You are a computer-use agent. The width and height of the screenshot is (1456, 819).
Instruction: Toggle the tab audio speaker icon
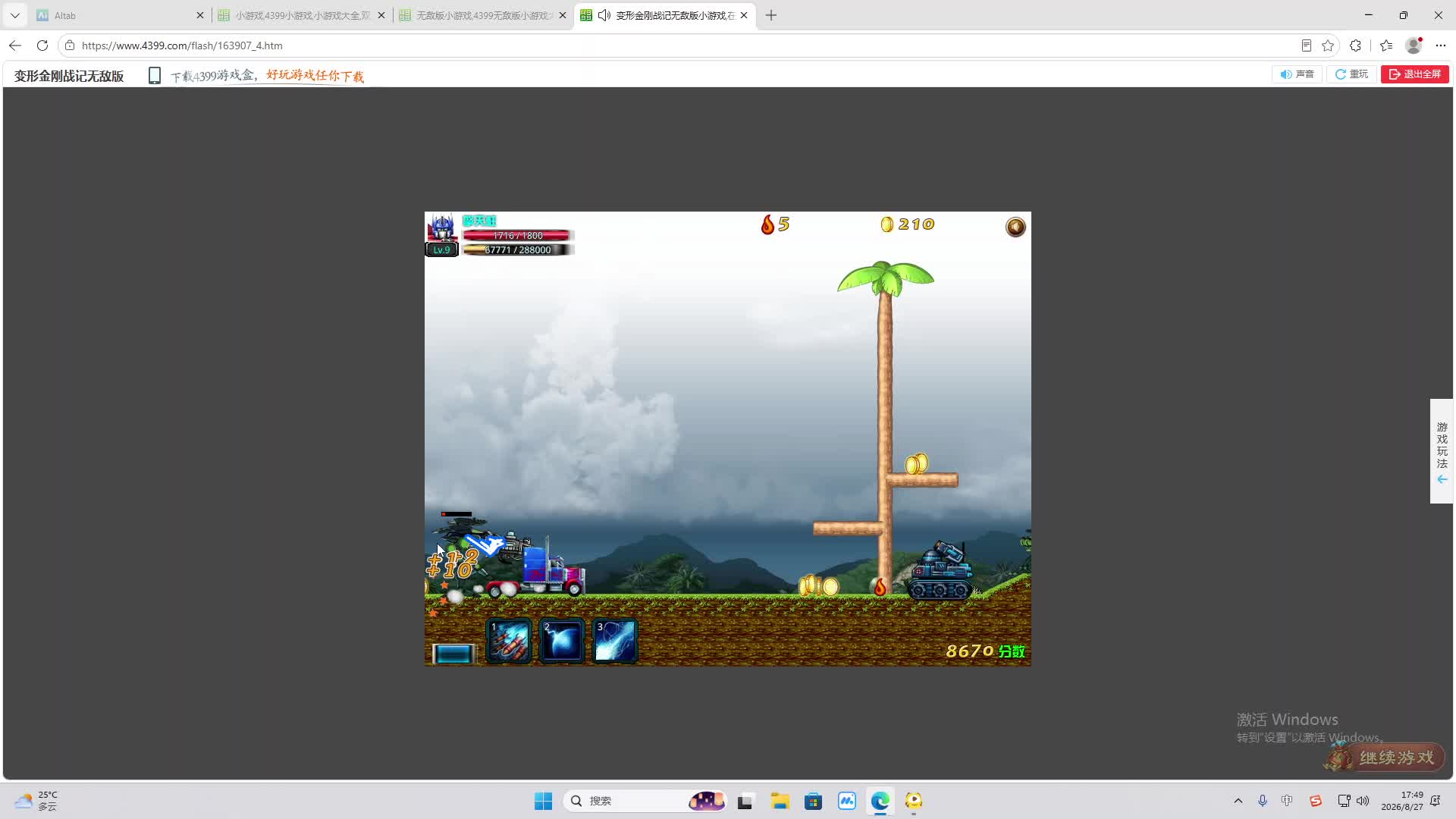[604, 15]
